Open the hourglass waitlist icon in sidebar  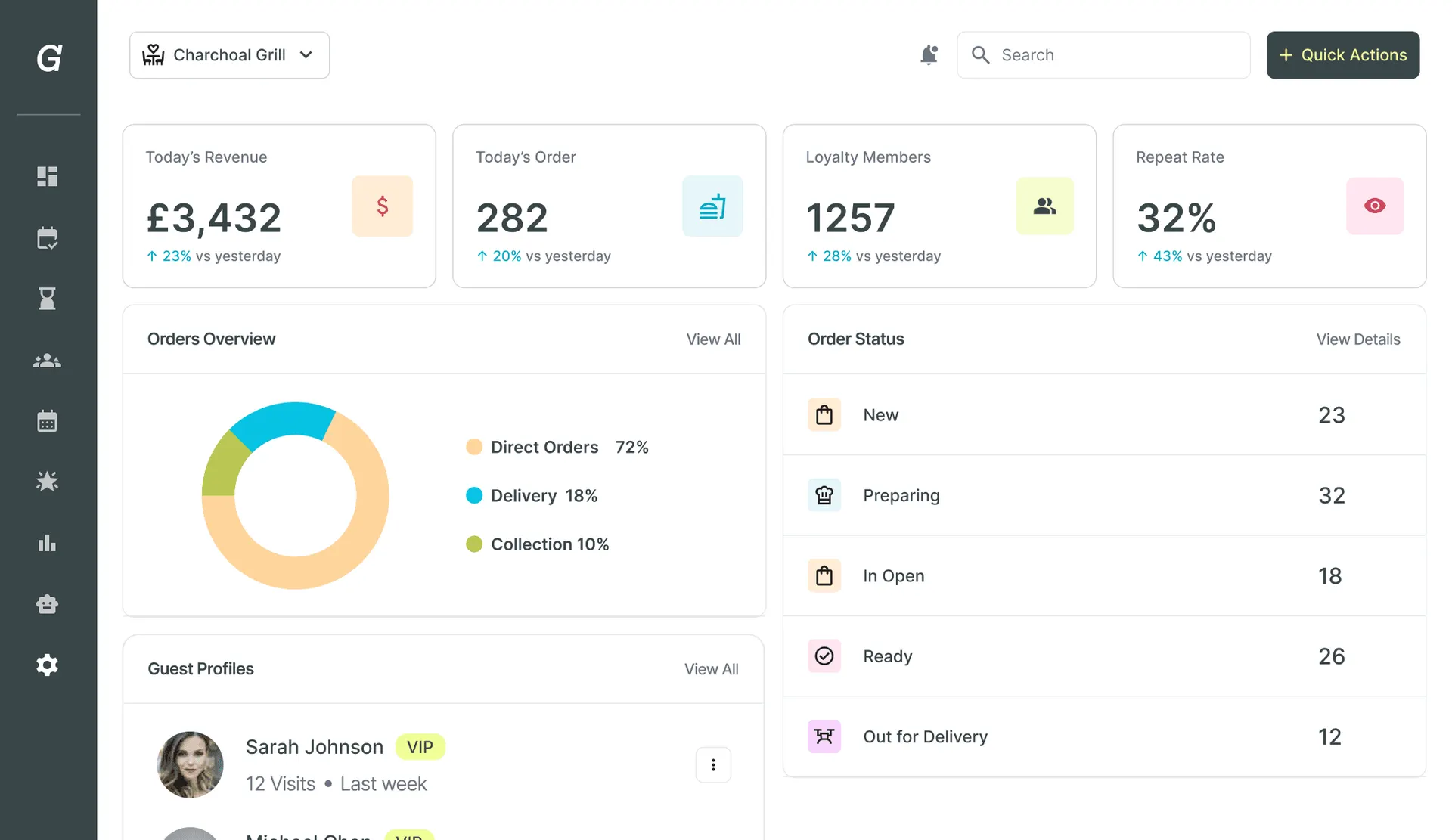(47, 299)
